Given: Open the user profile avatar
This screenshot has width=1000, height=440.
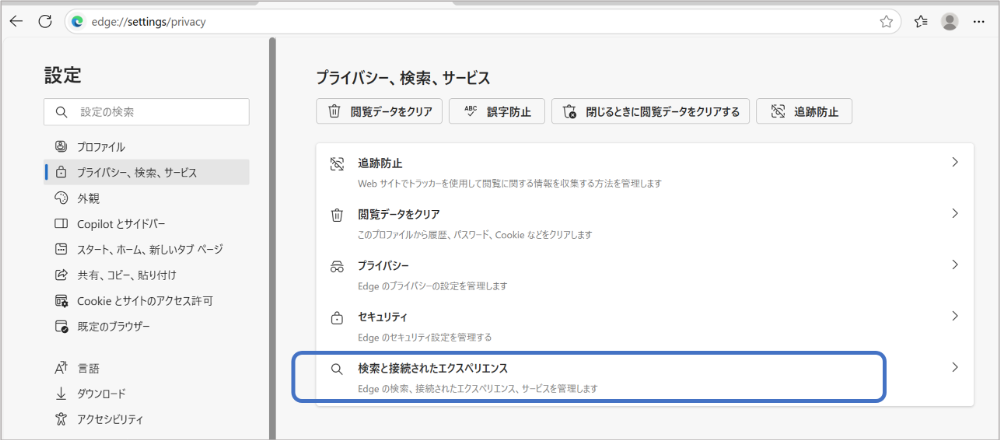Looking at the screenshot, I should 950,22.
